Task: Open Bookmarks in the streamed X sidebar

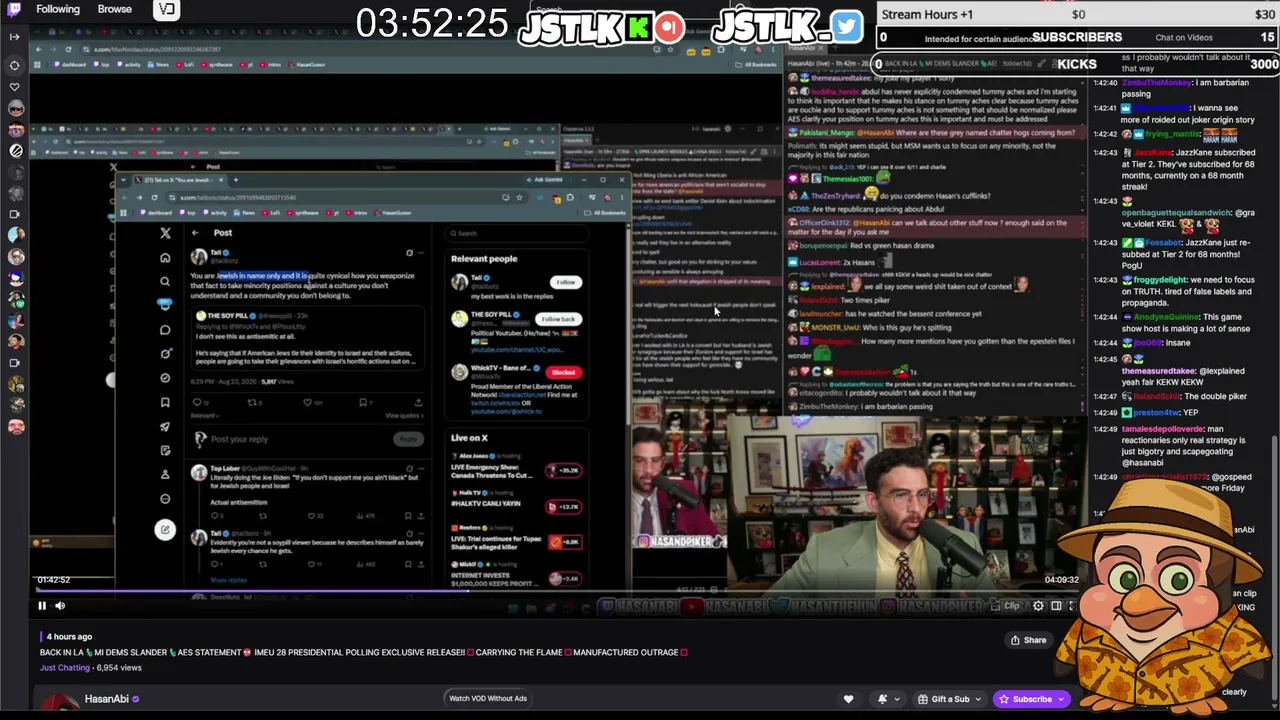Action: pyautogui.click(x=165, y=402)
